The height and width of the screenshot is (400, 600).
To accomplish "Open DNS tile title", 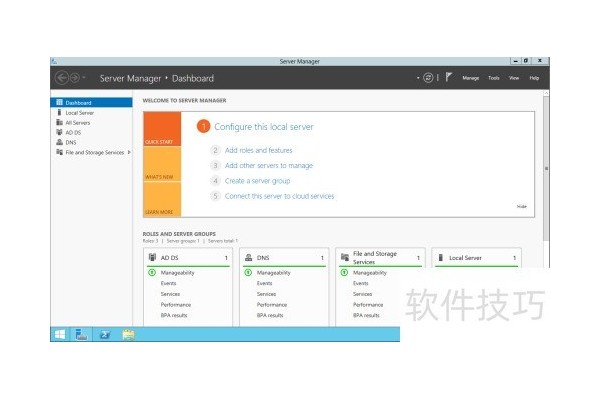I will (263, 258).
